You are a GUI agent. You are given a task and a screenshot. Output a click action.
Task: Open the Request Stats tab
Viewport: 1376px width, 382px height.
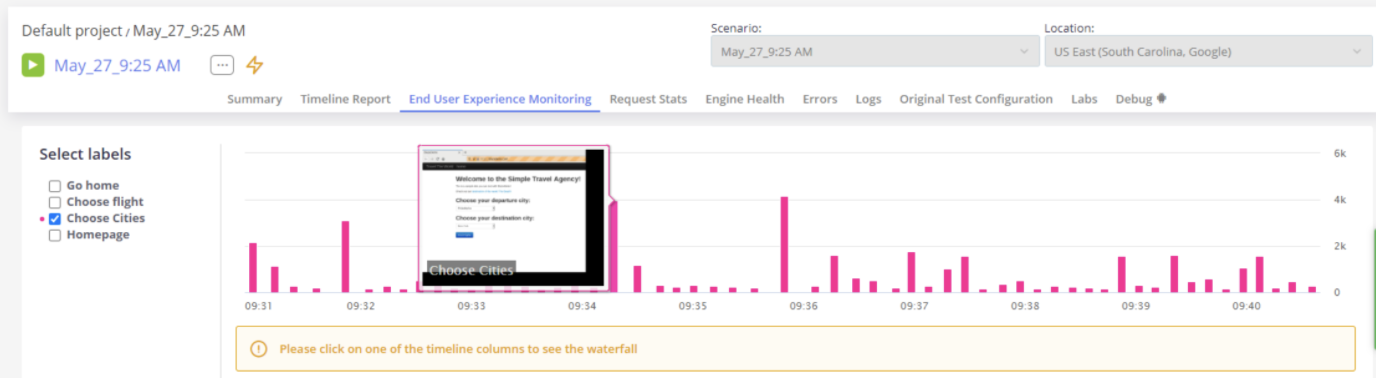point(648,99)
